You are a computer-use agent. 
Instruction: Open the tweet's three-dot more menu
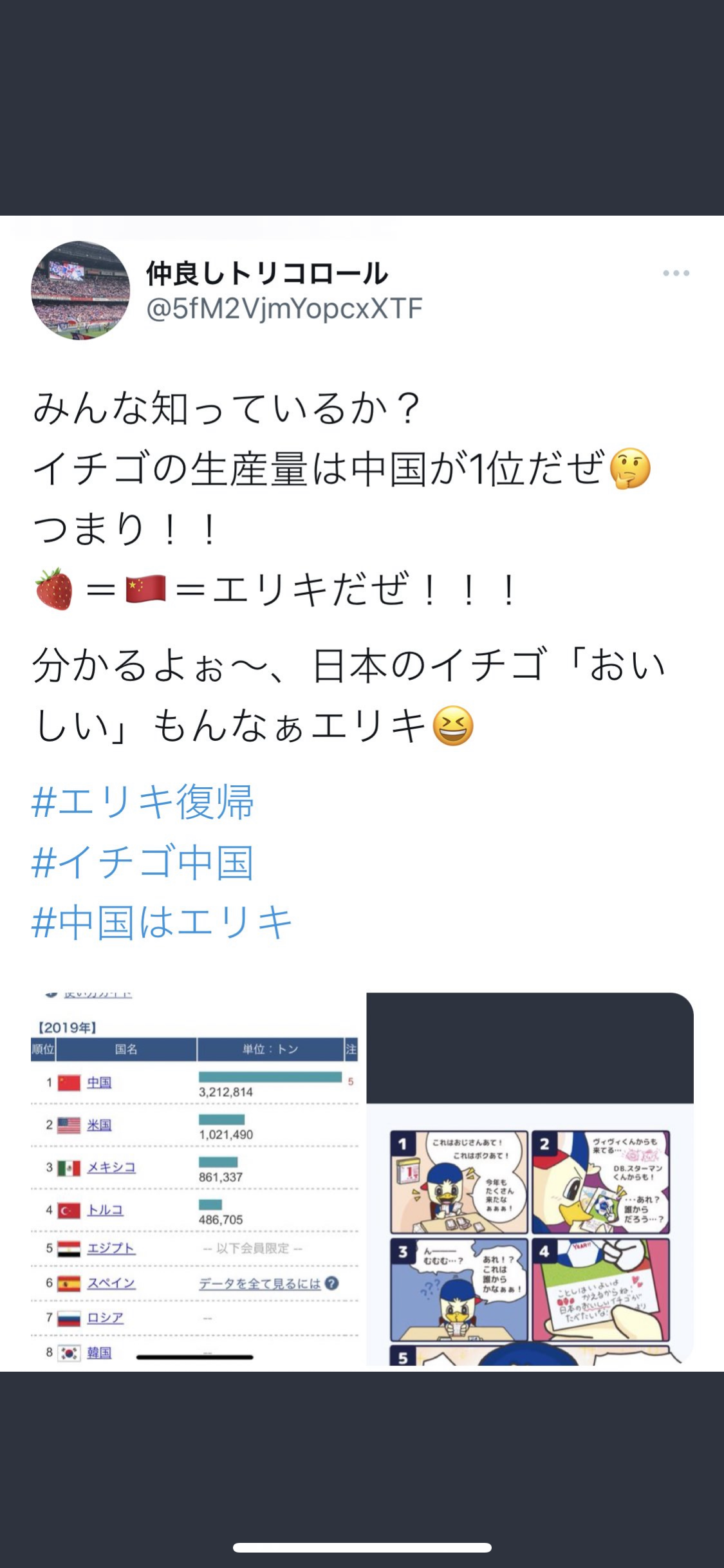click(x=676, y=274)
